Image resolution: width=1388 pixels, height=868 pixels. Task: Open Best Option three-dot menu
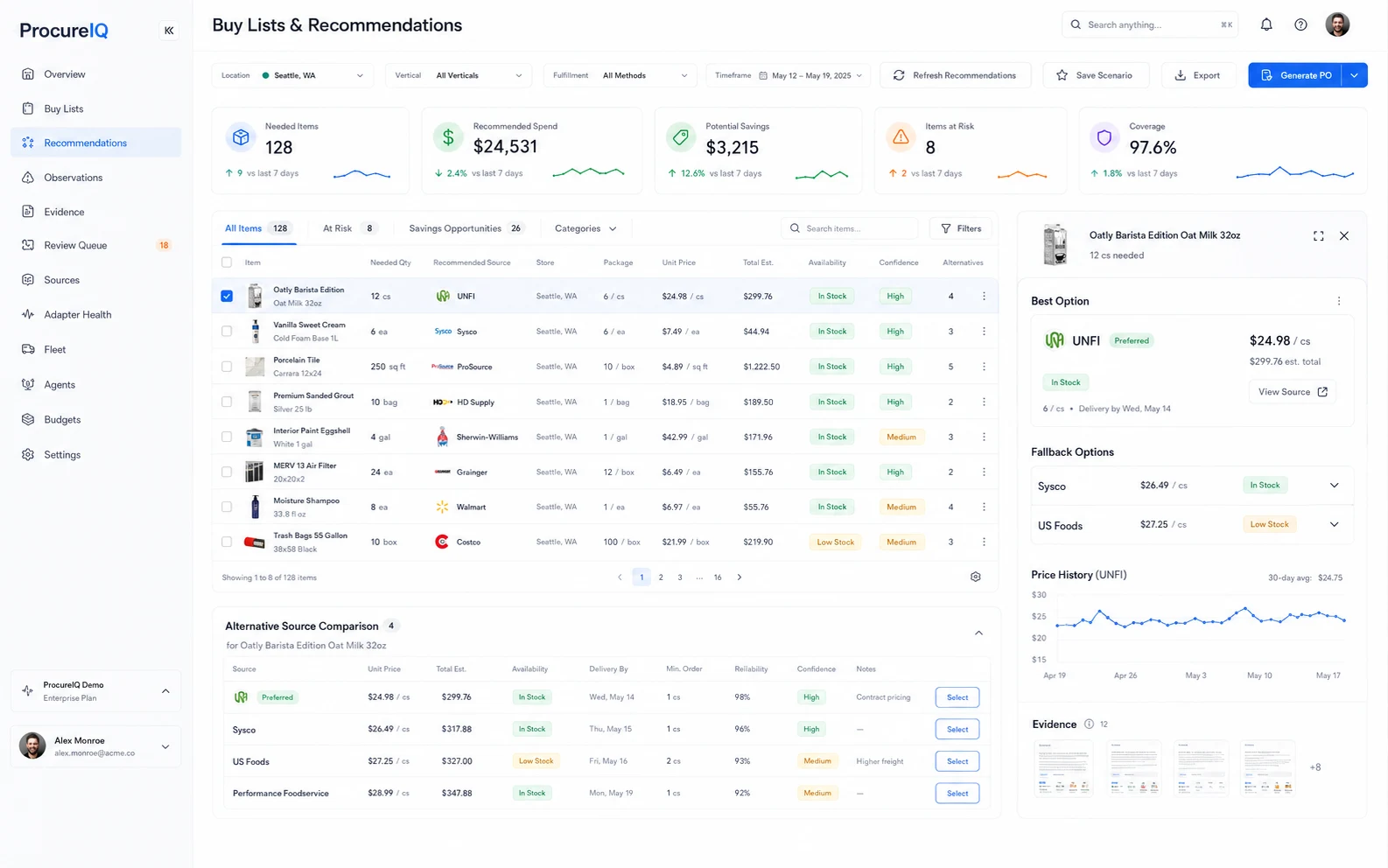pos(1338,301)
